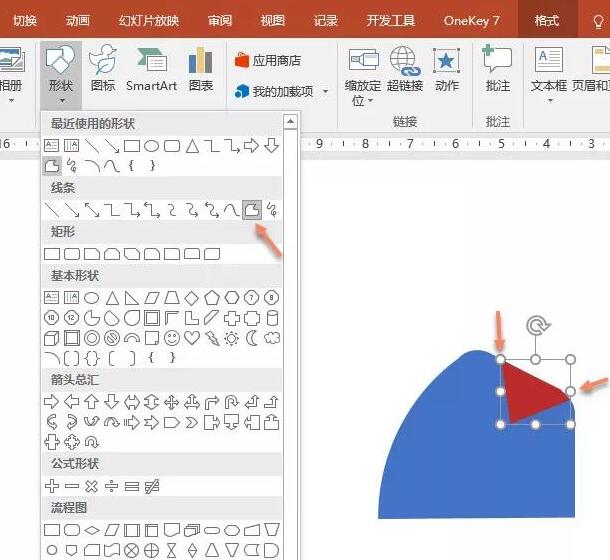Select the division sign in 公式形状
The width and height of the screenshot is (610, 560).
112,486
